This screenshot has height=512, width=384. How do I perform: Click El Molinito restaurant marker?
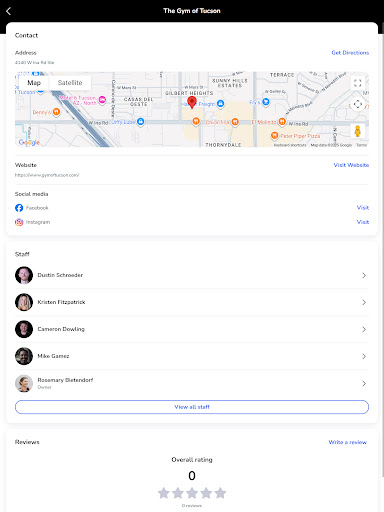(282, 122)
